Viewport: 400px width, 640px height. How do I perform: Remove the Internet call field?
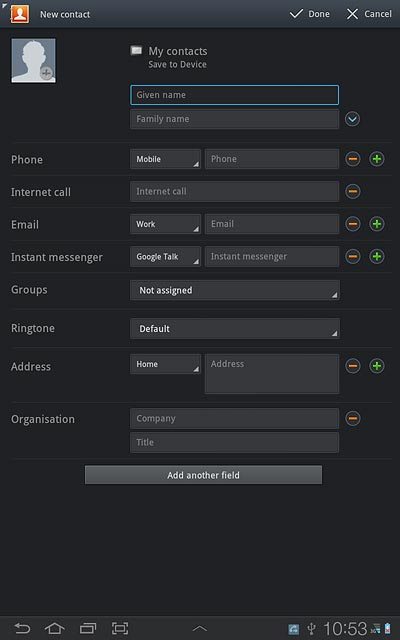[353, 191]
